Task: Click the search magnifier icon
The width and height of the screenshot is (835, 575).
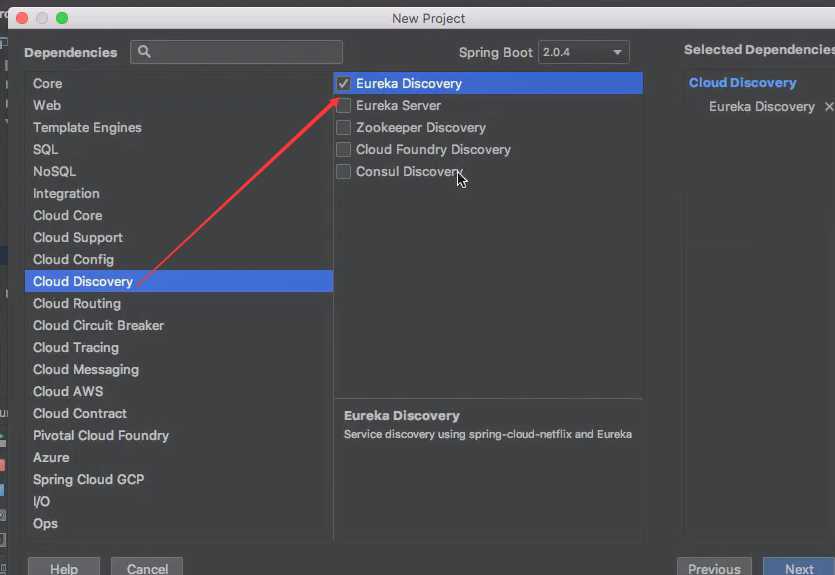Action: tap(144, 52)
